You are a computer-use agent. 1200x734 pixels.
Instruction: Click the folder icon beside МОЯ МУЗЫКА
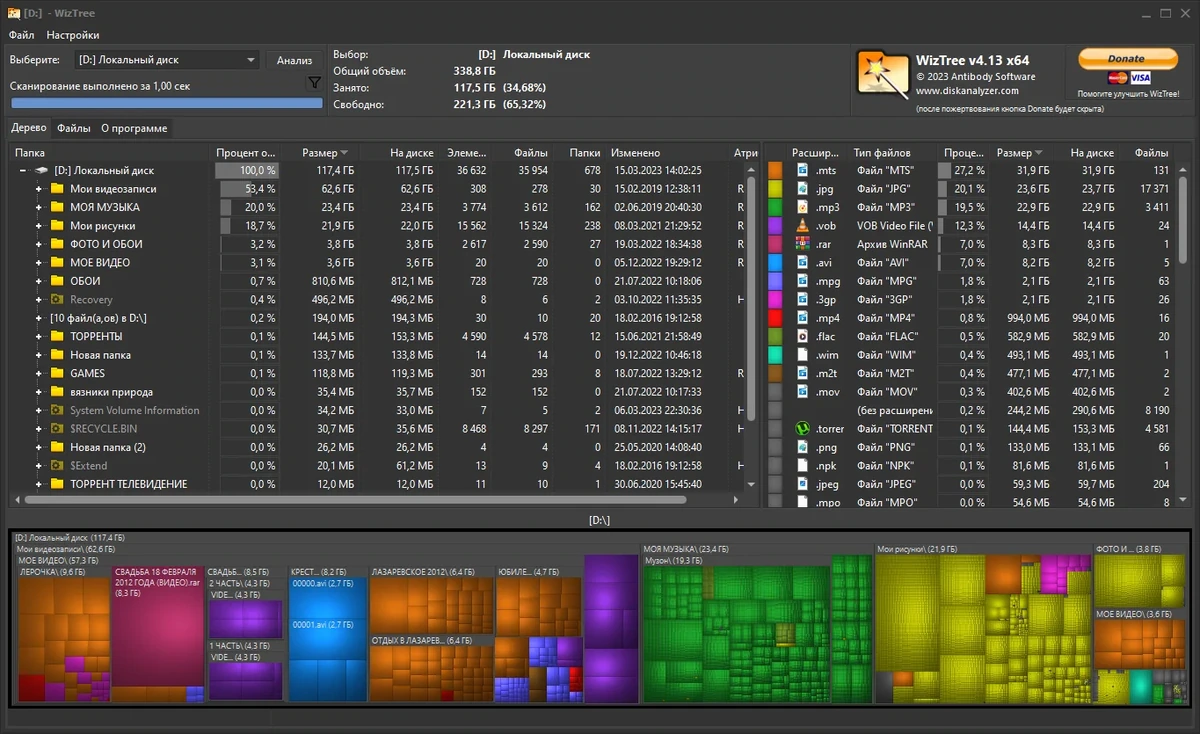pos(57,207)
